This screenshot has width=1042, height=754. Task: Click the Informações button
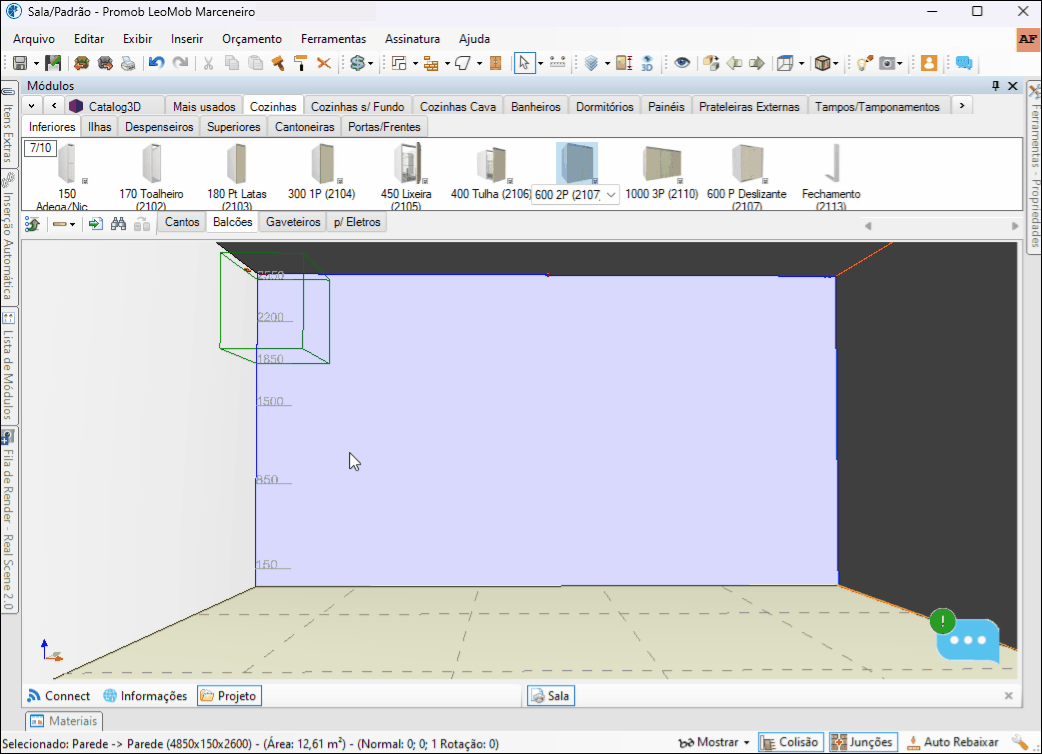pos(146,696)
